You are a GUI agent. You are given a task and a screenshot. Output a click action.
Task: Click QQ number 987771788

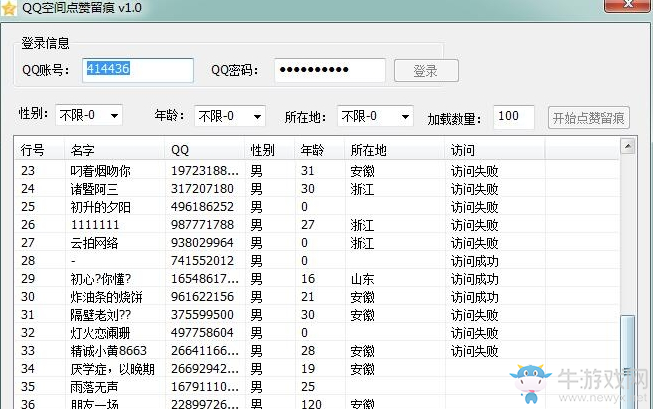(x=202, y=224)
